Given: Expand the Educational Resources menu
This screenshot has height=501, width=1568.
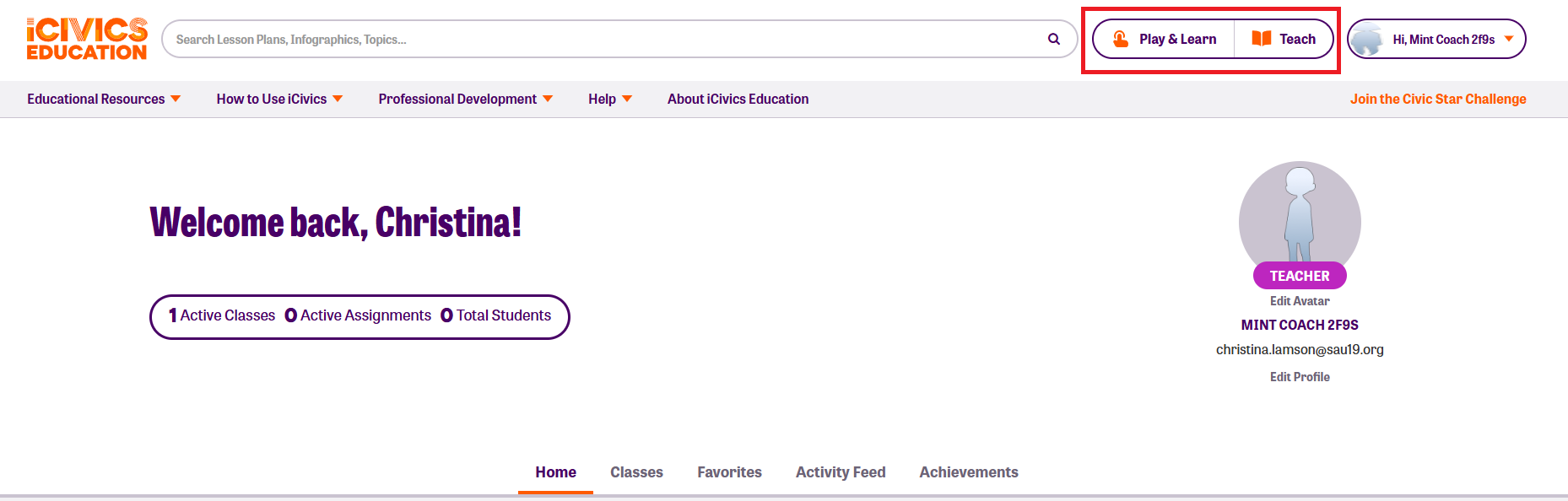Looking at the screenshot, I should (104, 99).
